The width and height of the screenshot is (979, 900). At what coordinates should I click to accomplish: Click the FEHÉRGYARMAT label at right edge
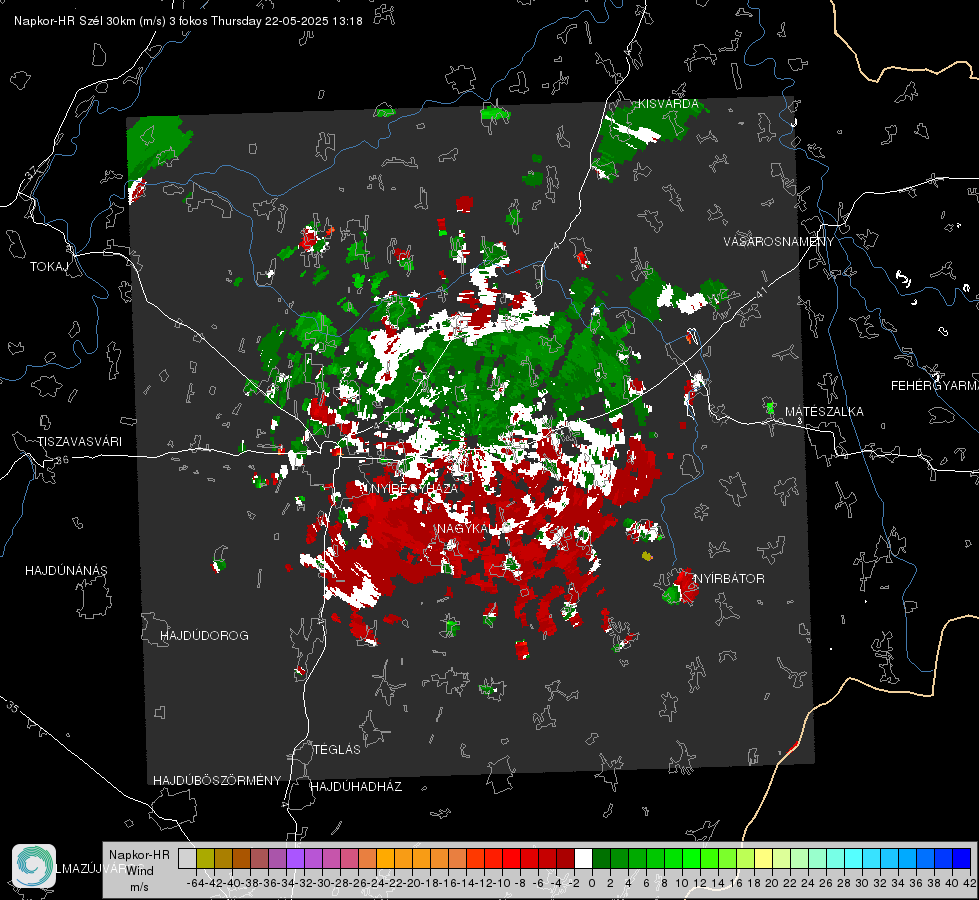(935, 385)
